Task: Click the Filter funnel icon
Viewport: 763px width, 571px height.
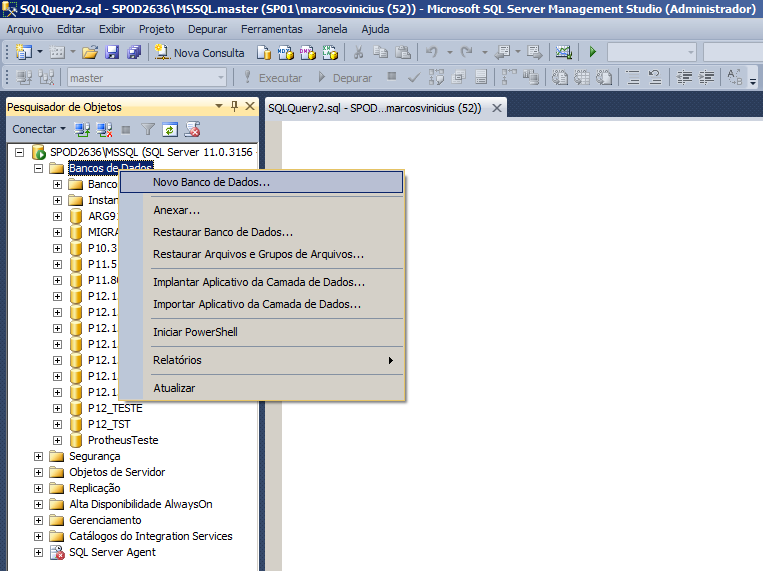Action: [x=148, y=129]
